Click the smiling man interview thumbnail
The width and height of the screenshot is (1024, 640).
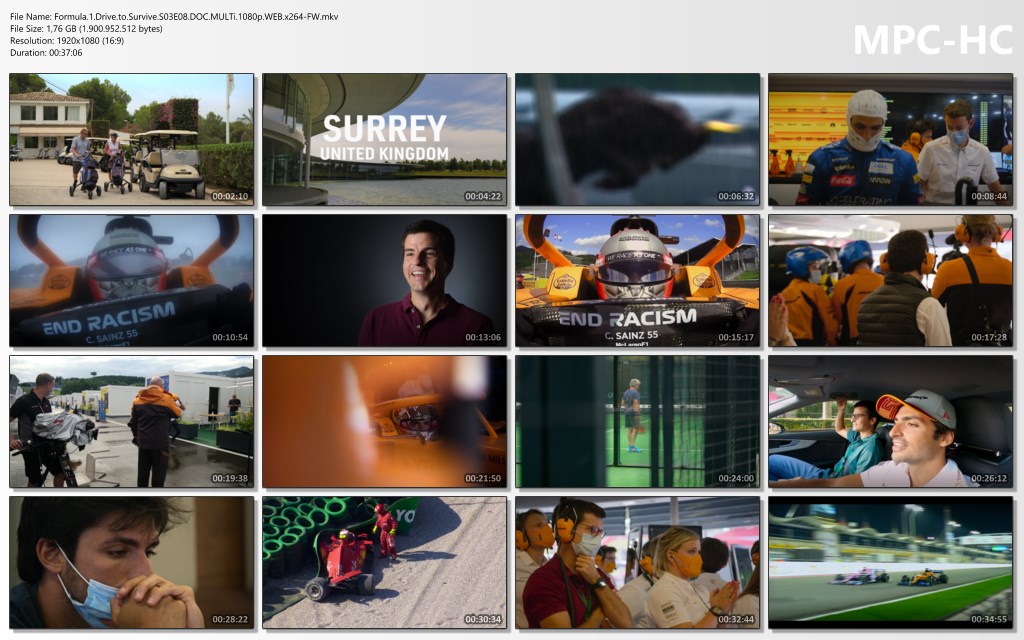385,280
